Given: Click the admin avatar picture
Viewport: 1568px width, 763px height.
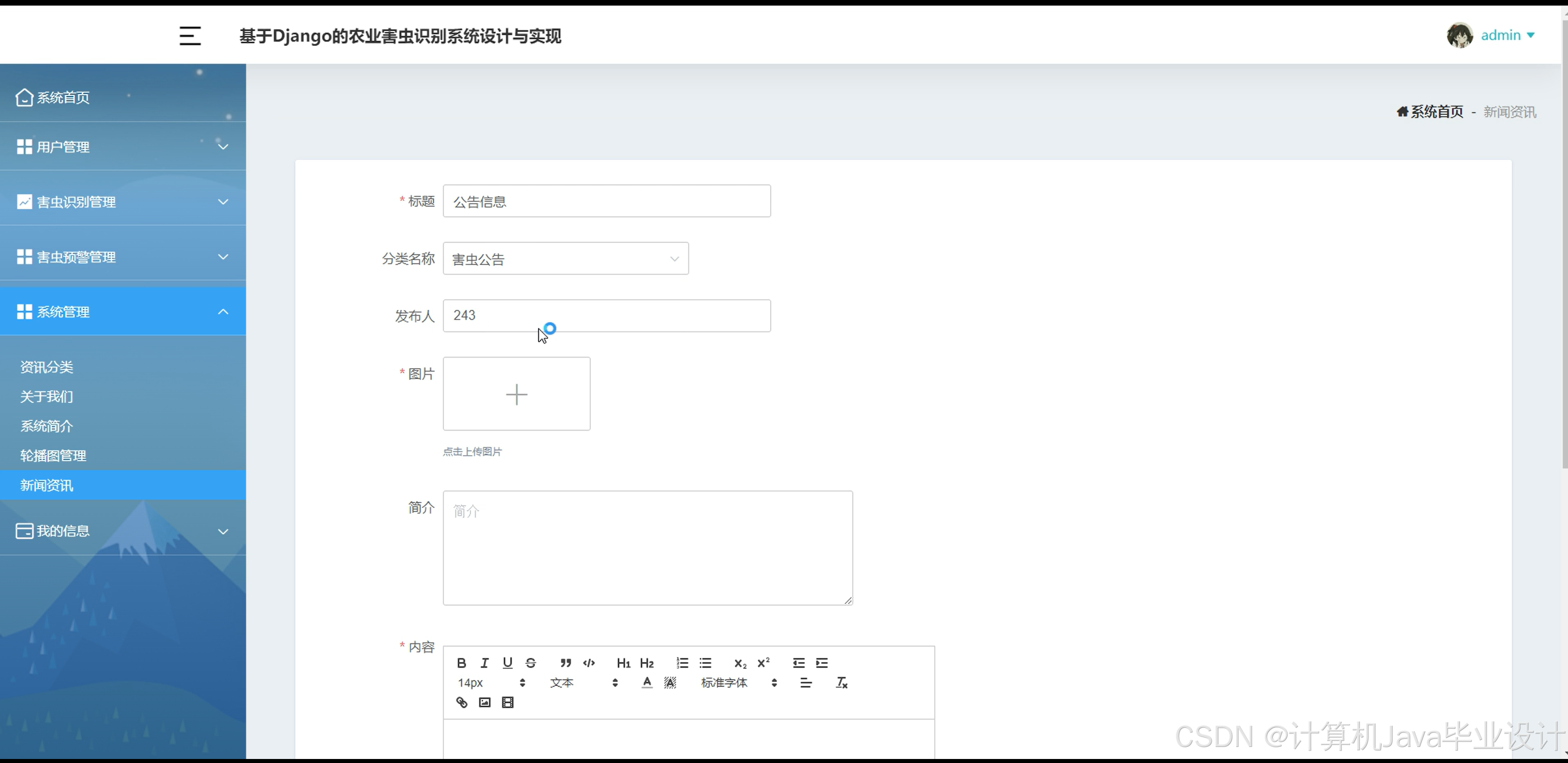Looking at the screenshot, I should (x=1459, y=35).
